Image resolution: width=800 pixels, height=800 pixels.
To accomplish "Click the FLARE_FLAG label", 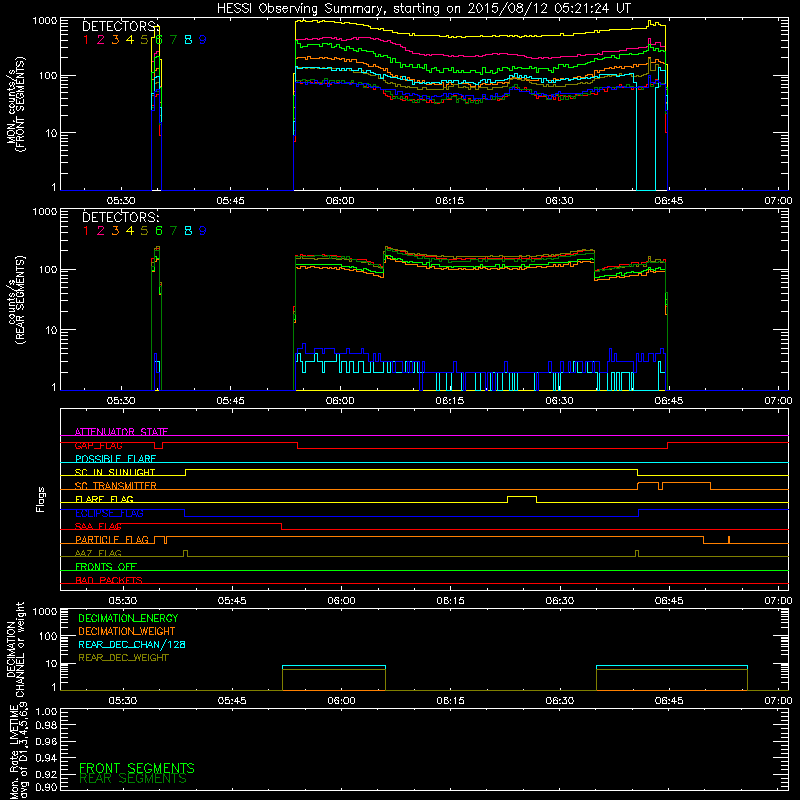I will point(104,499).
